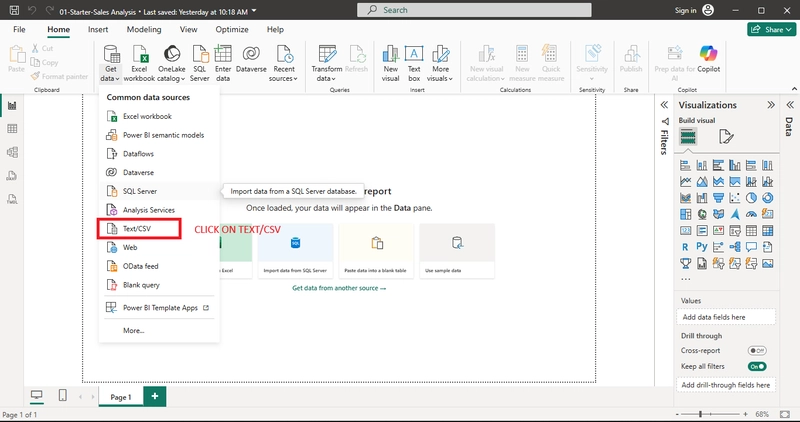Select Blank query entry
Viewport: 800px width, 422px height.
pyautogui.click(x=159, y=285)
